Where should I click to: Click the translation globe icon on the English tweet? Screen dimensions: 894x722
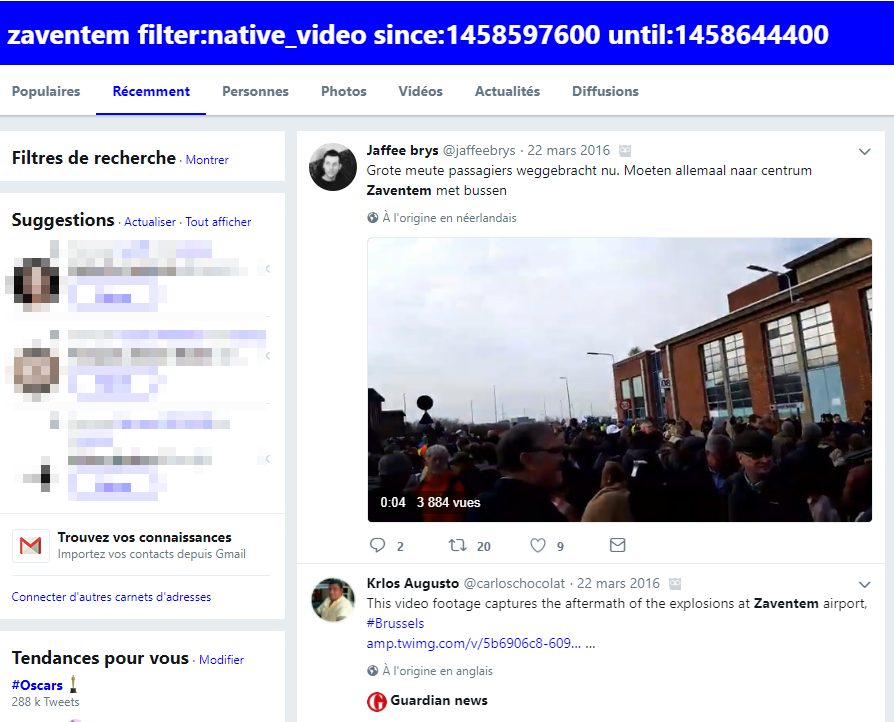point(373,671)
